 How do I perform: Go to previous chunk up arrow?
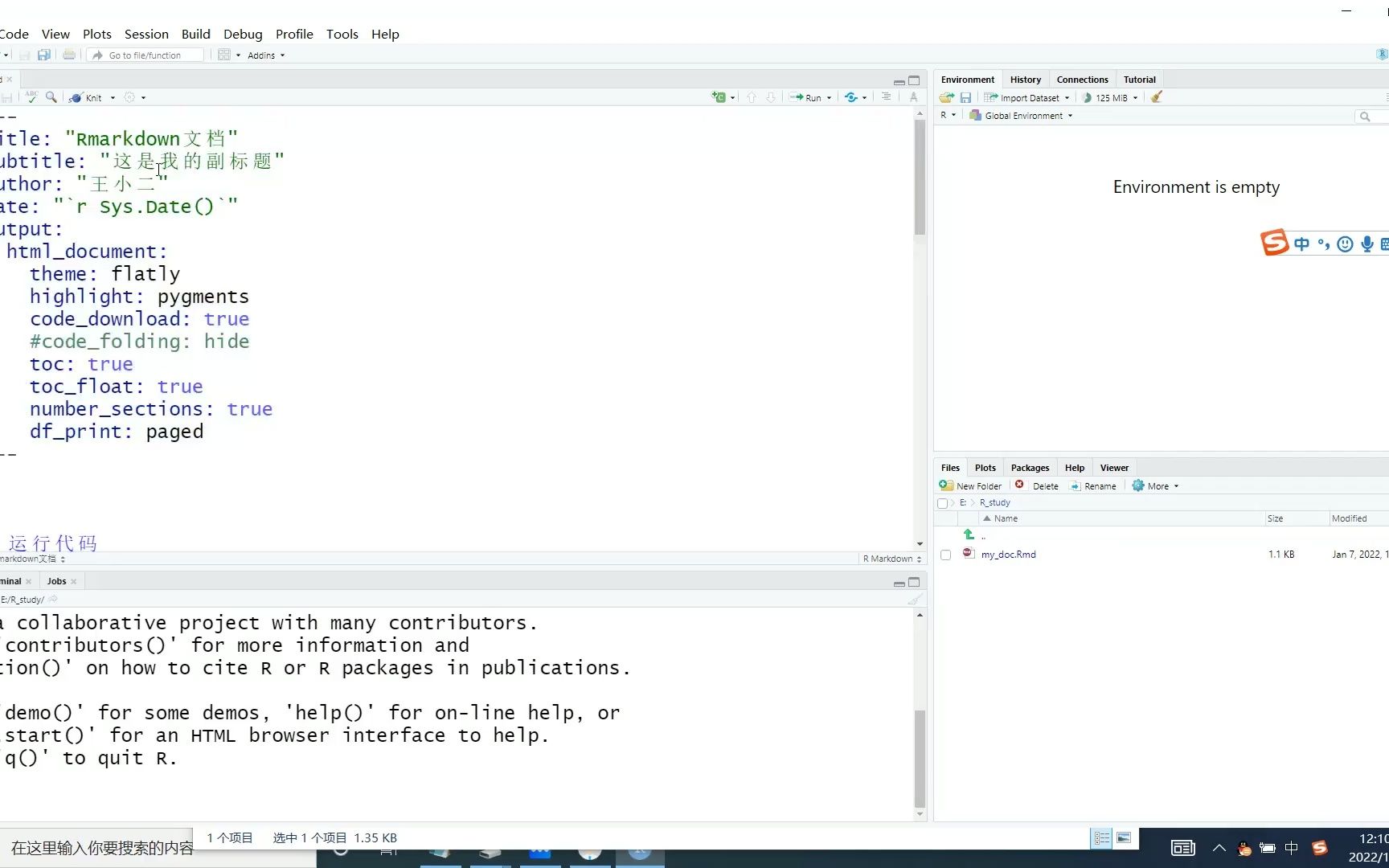coord(752,97)
